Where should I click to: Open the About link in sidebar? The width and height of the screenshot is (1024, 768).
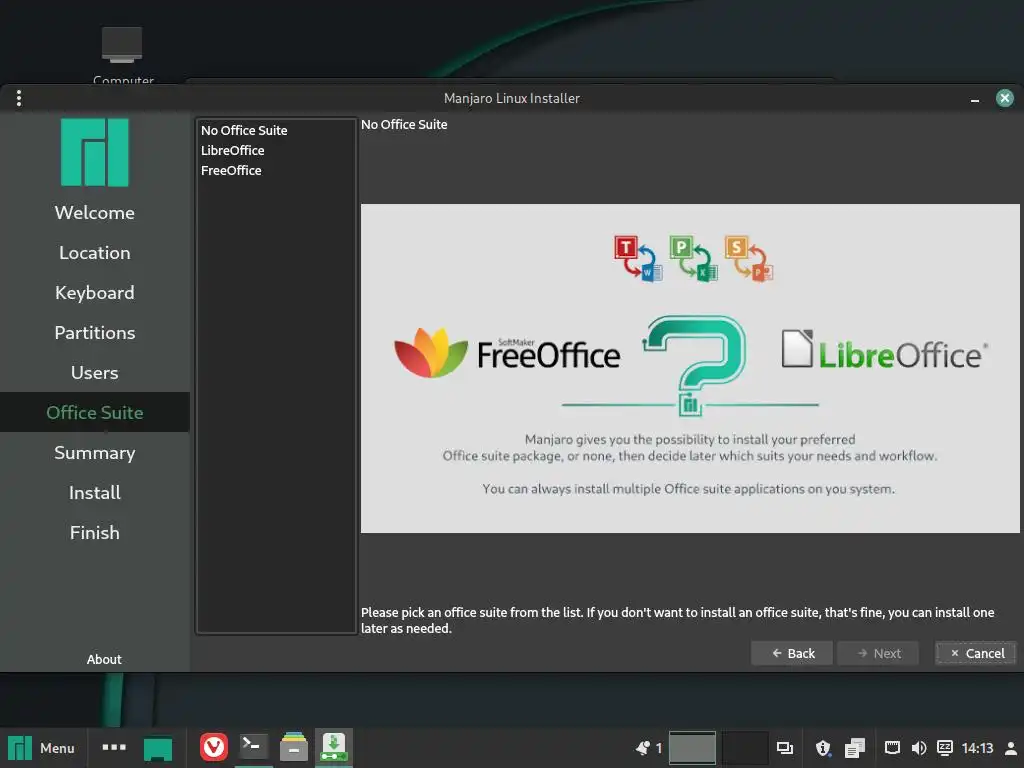point(104,659)
